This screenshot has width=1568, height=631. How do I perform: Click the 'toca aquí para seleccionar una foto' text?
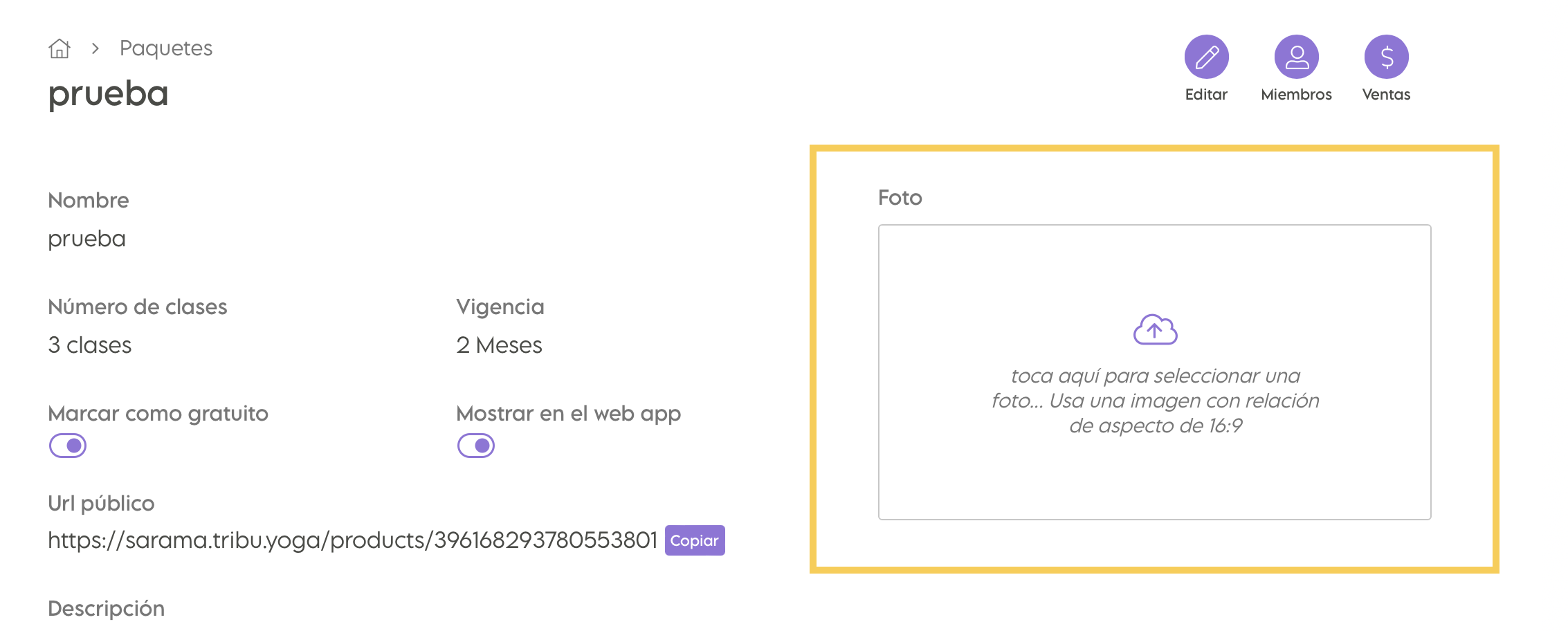[x=1155, y=401]
